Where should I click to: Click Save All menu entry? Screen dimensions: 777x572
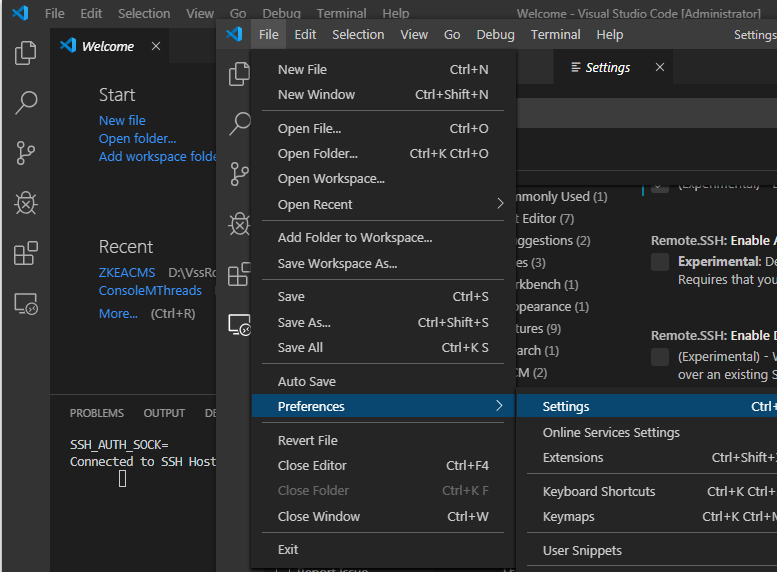click(383, 347)
